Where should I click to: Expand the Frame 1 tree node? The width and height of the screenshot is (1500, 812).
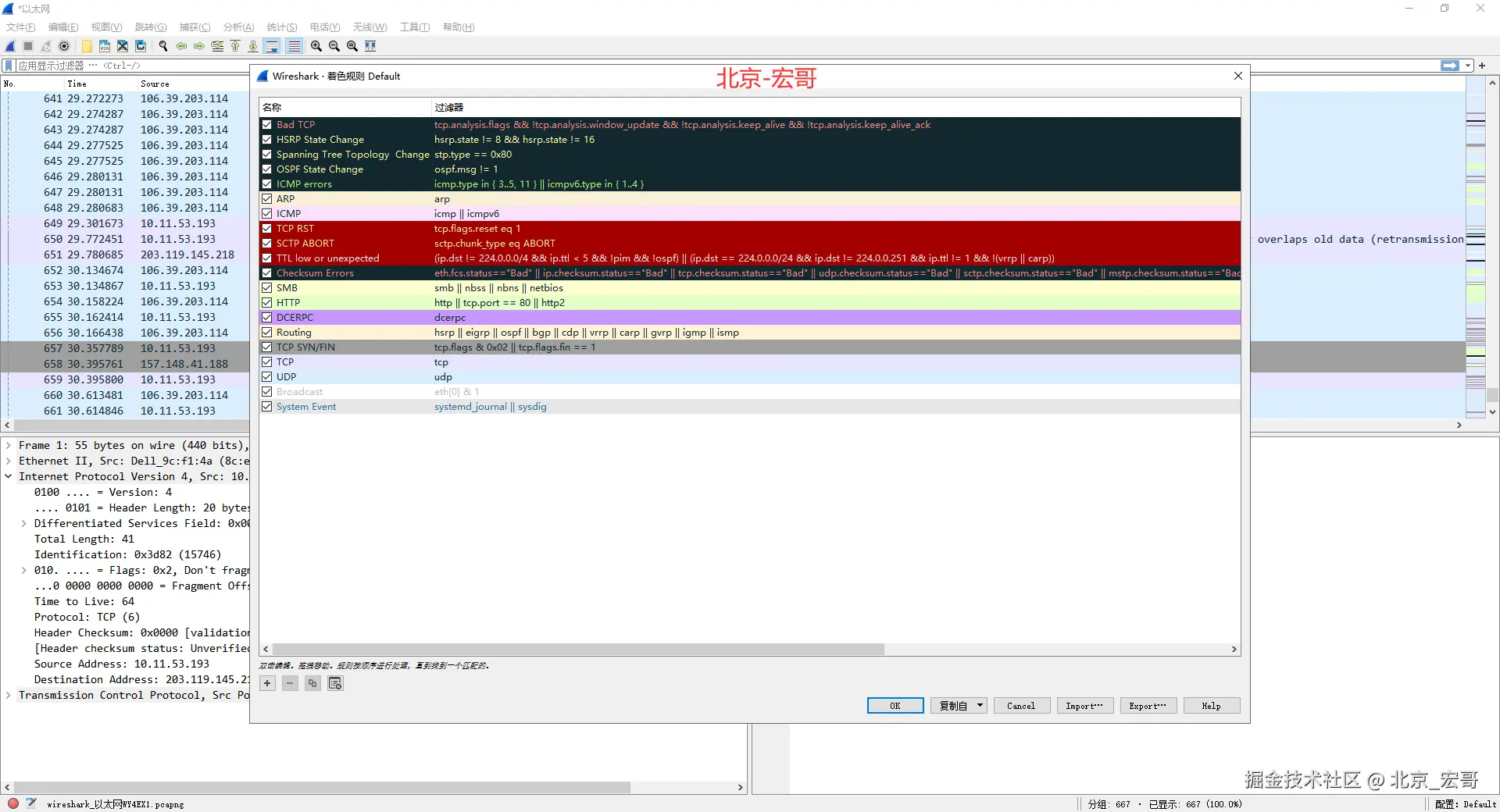click(x=9, y=446)
